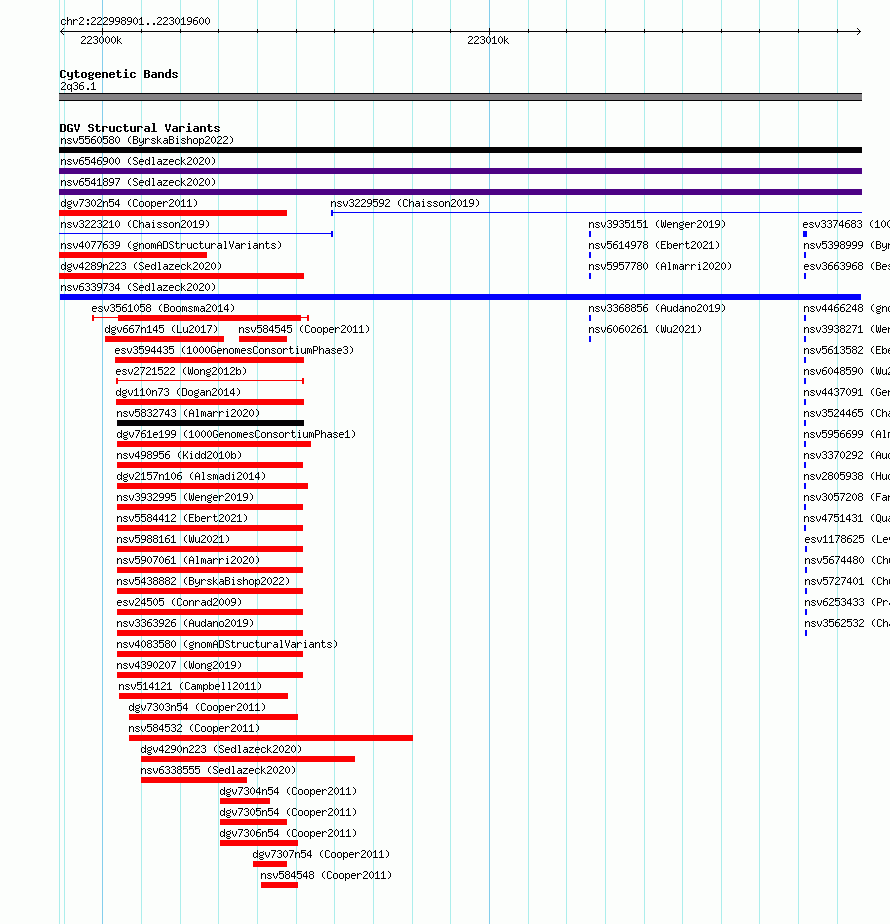The height and width of the screenshot is (924, 890).
Task: Open dgv7306n54 (Cooper2011) variant
Action: tap(288, 833)
